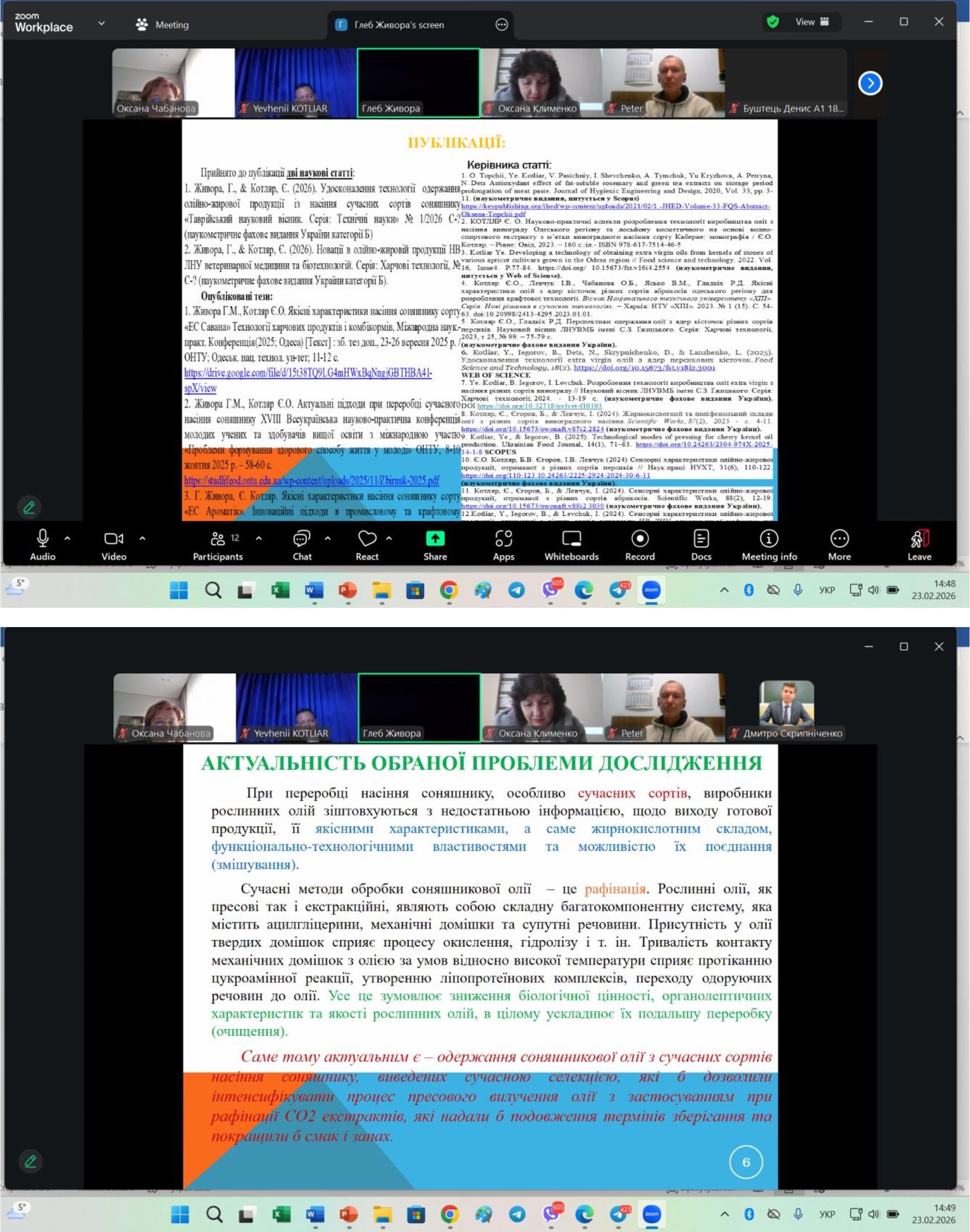Start recording with the Record button

[639, 545]
